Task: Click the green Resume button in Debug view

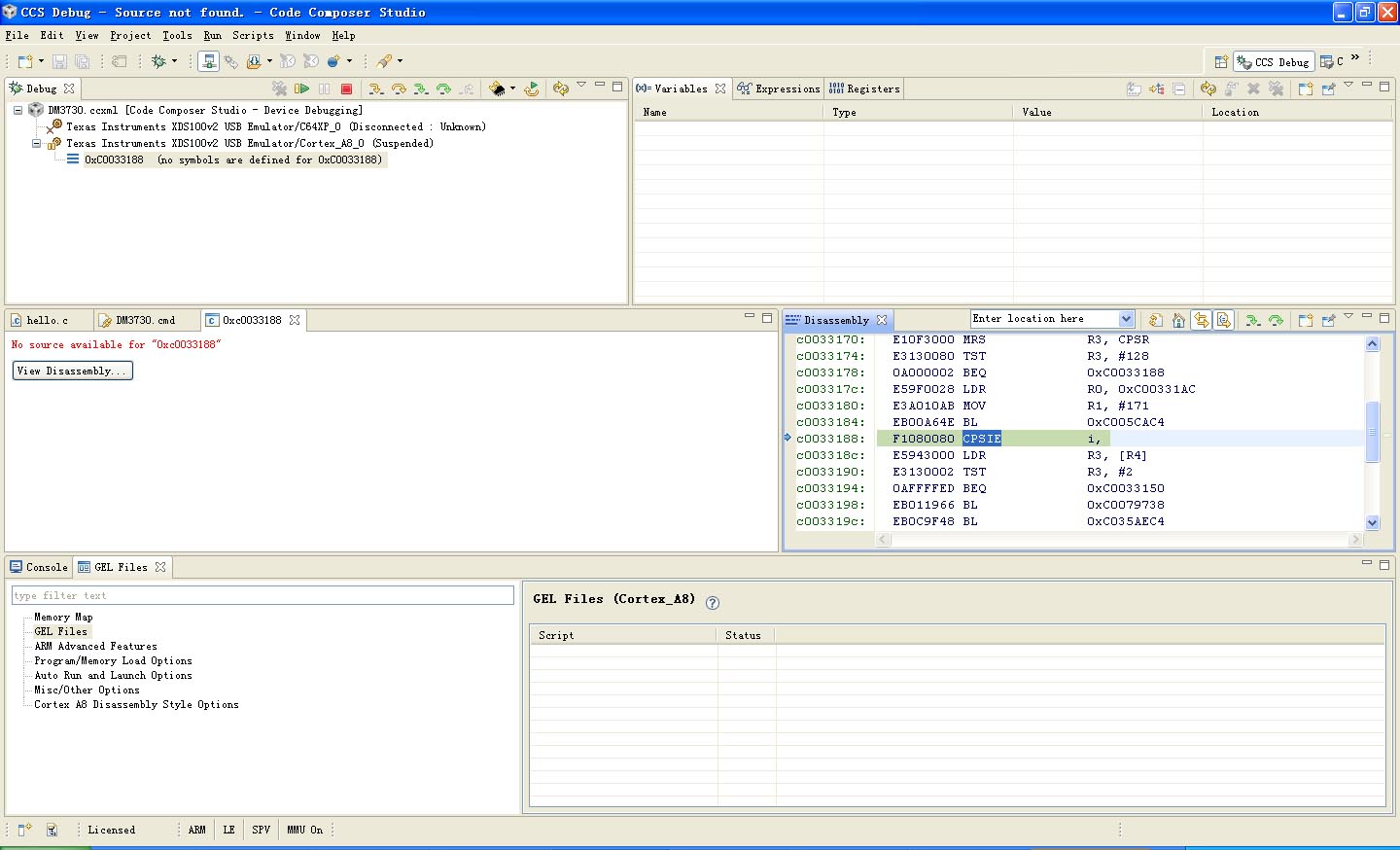Action: (302, 89)
